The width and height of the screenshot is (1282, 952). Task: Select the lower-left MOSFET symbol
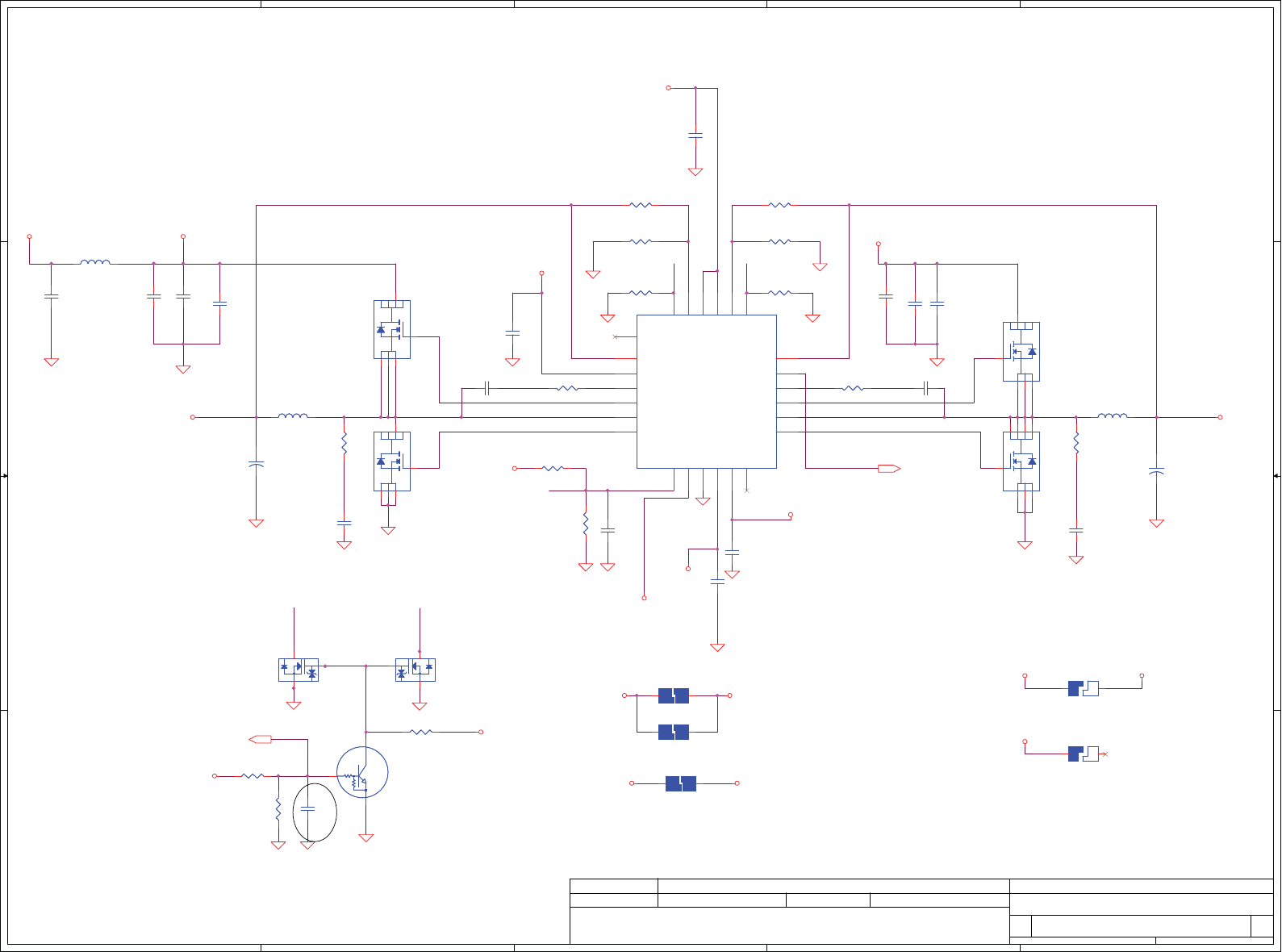coord(392,461)
